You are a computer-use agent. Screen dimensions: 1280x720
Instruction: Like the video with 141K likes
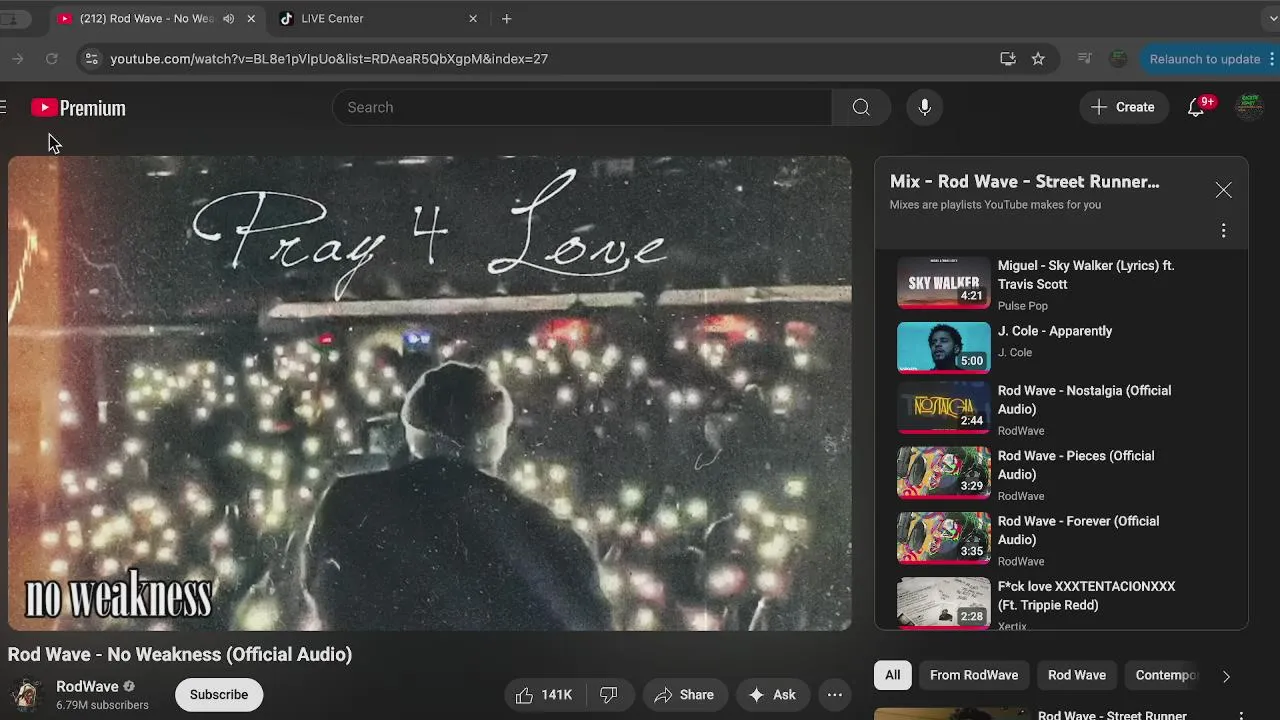click(544, 695)
